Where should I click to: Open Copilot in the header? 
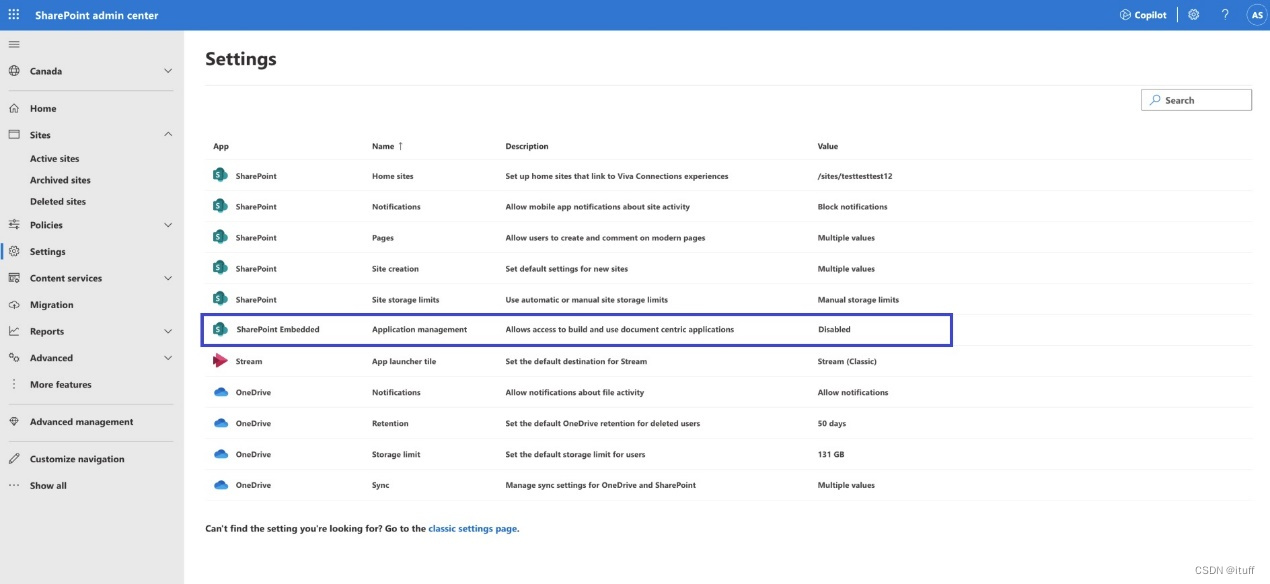[1143, 15]
